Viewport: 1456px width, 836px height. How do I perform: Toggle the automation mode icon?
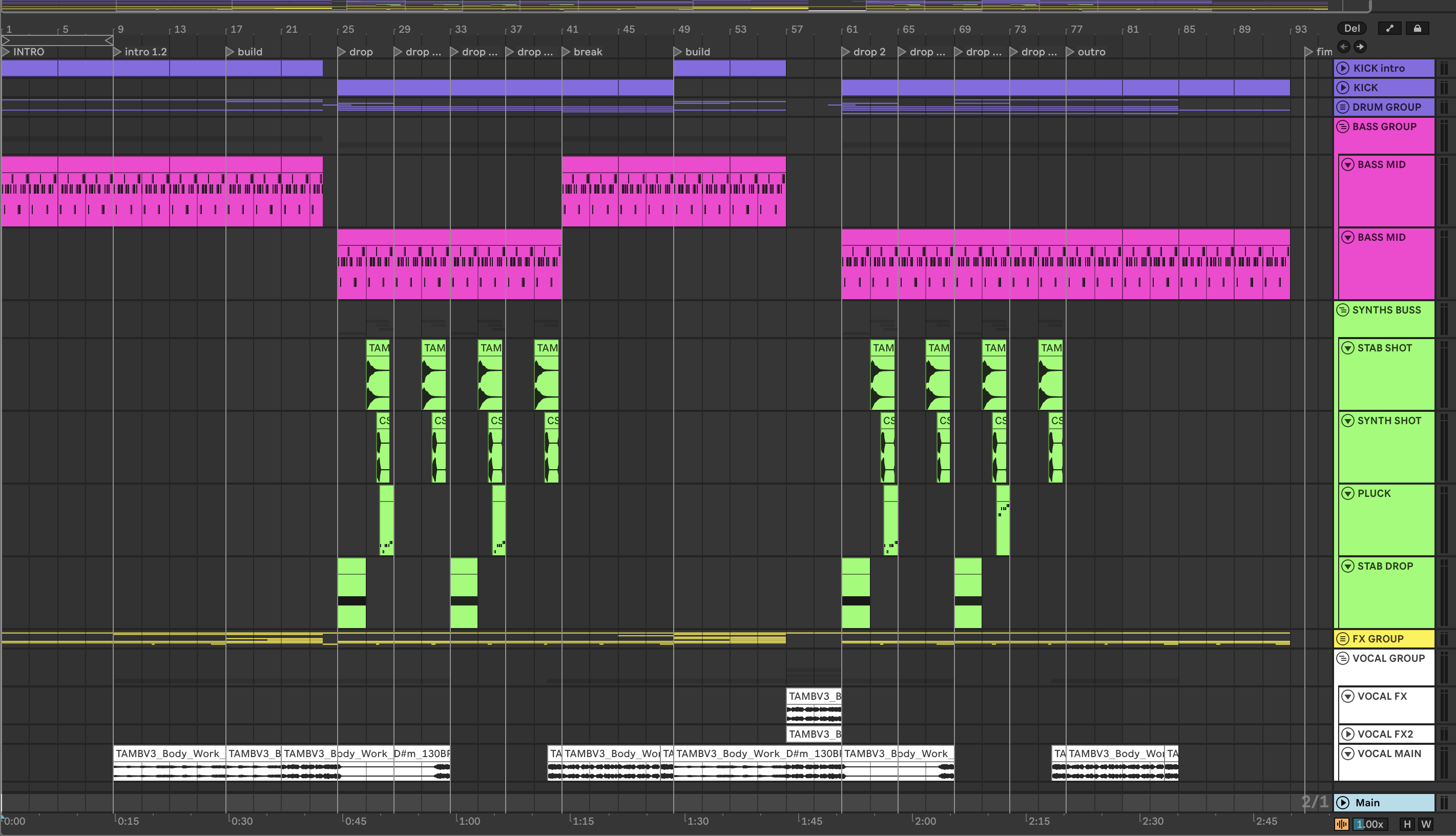pos(1389,28)
